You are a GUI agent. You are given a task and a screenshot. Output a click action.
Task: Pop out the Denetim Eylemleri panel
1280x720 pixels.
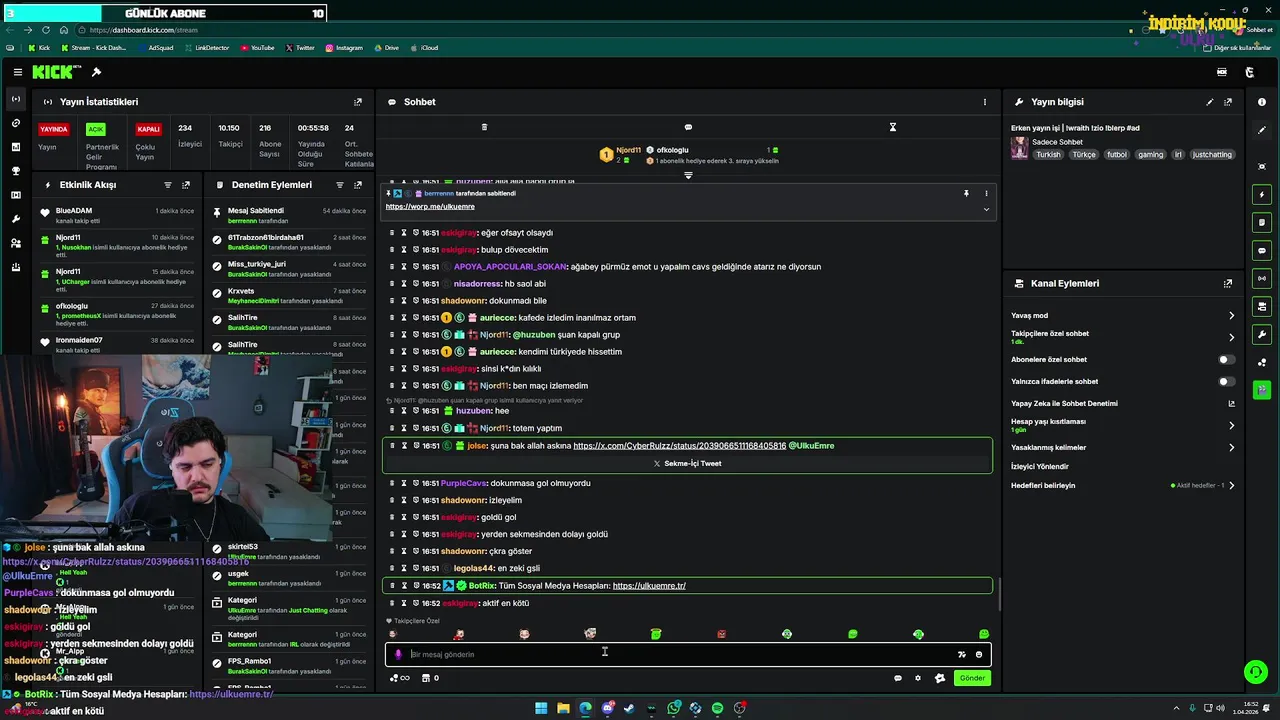[358, 185]
